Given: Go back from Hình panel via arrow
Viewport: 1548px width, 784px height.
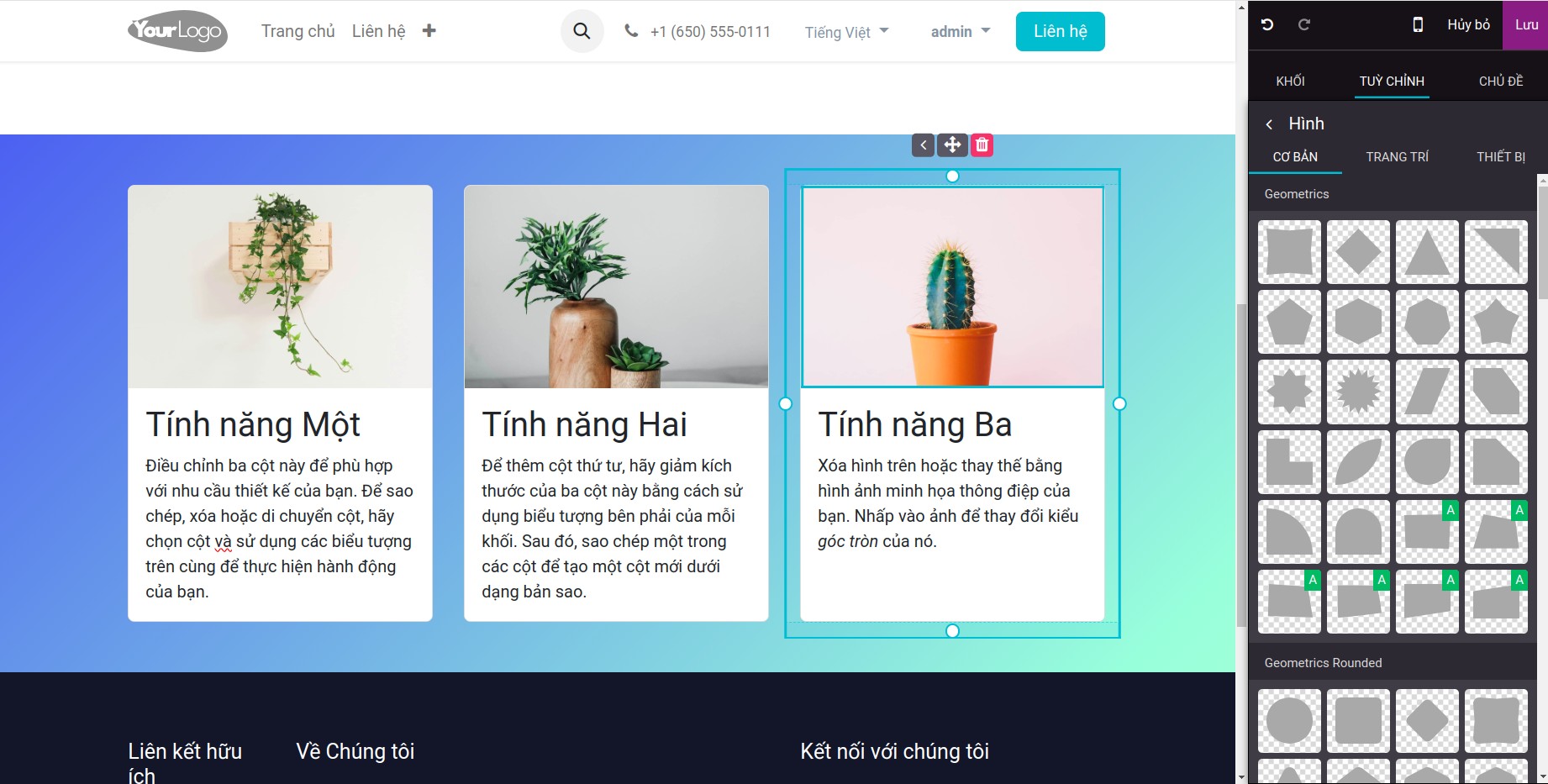Looking at the screenshot, I should [x=1269, y=124].
